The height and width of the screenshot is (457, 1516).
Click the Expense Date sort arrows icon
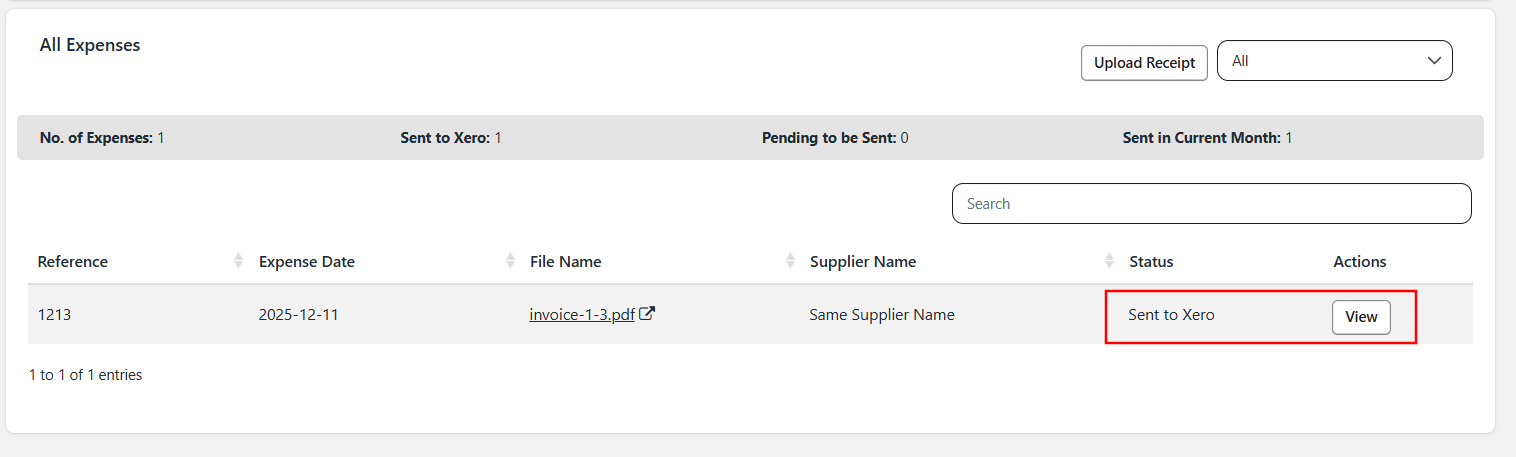tap(510, 261)
